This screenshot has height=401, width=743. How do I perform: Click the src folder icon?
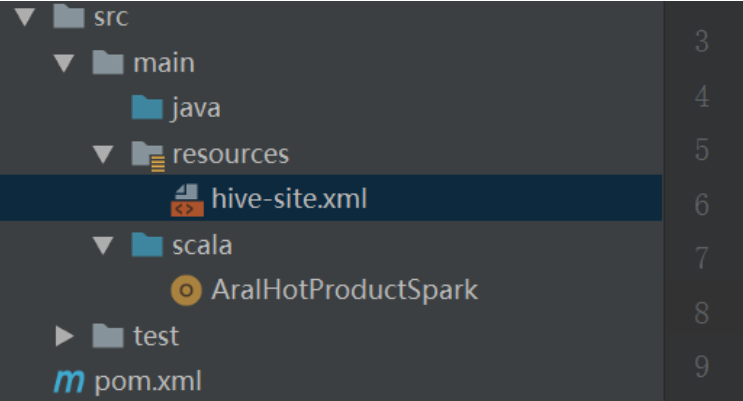67,17
